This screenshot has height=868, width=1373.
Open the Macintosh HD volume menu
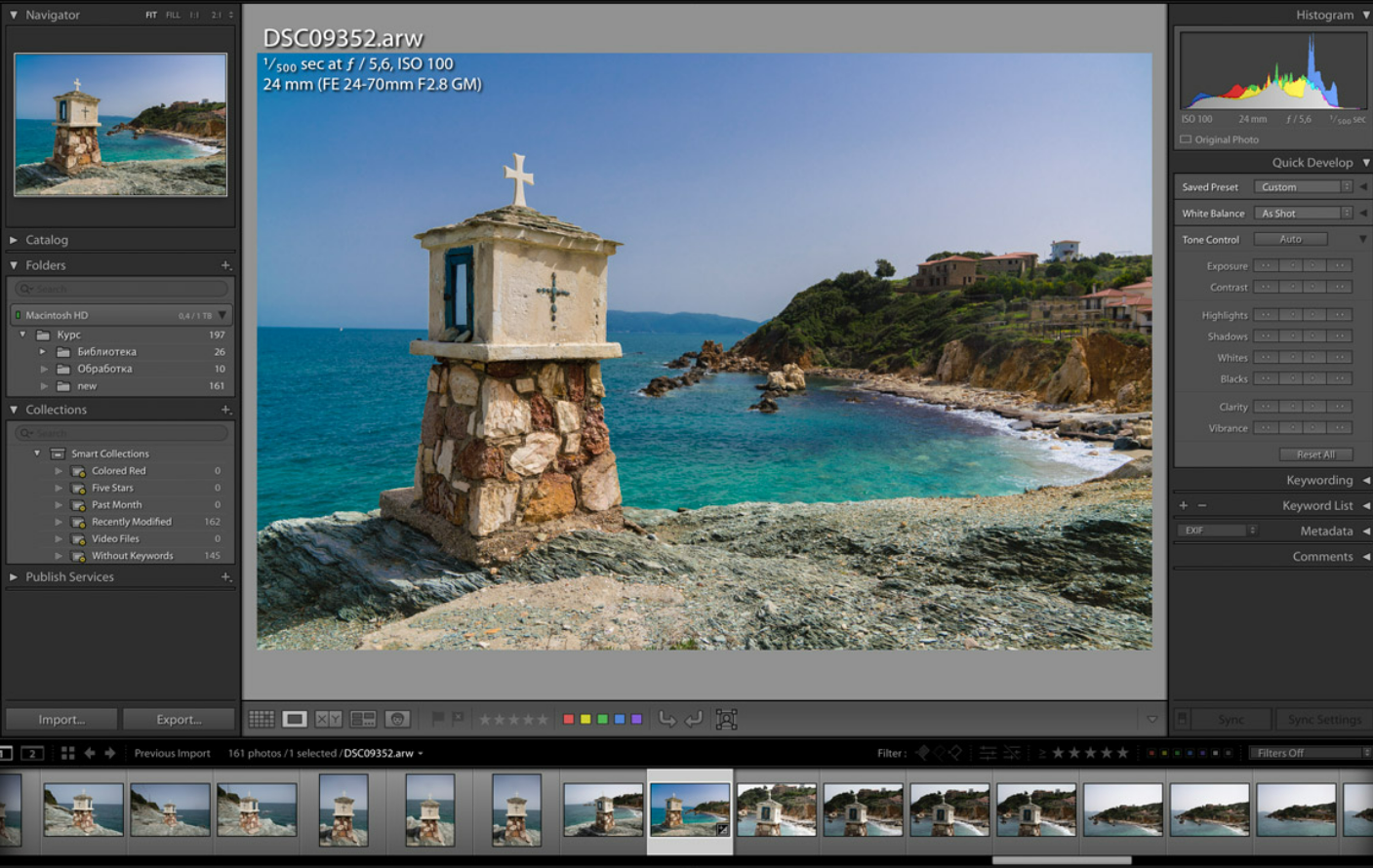223,315
